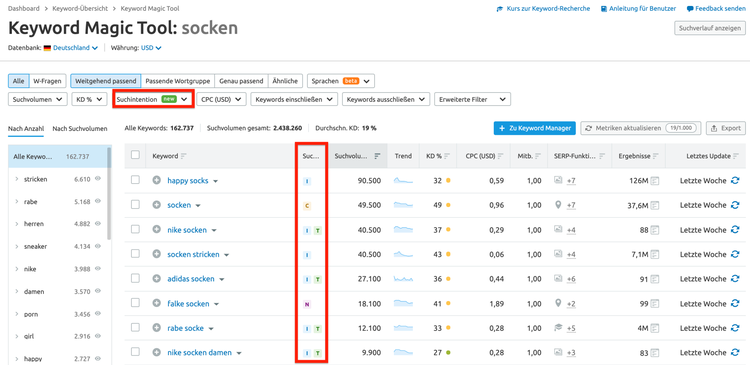Add adidas socken via plus icon
750x365 pixels.
pyautogui.click(x=156, y=278)
